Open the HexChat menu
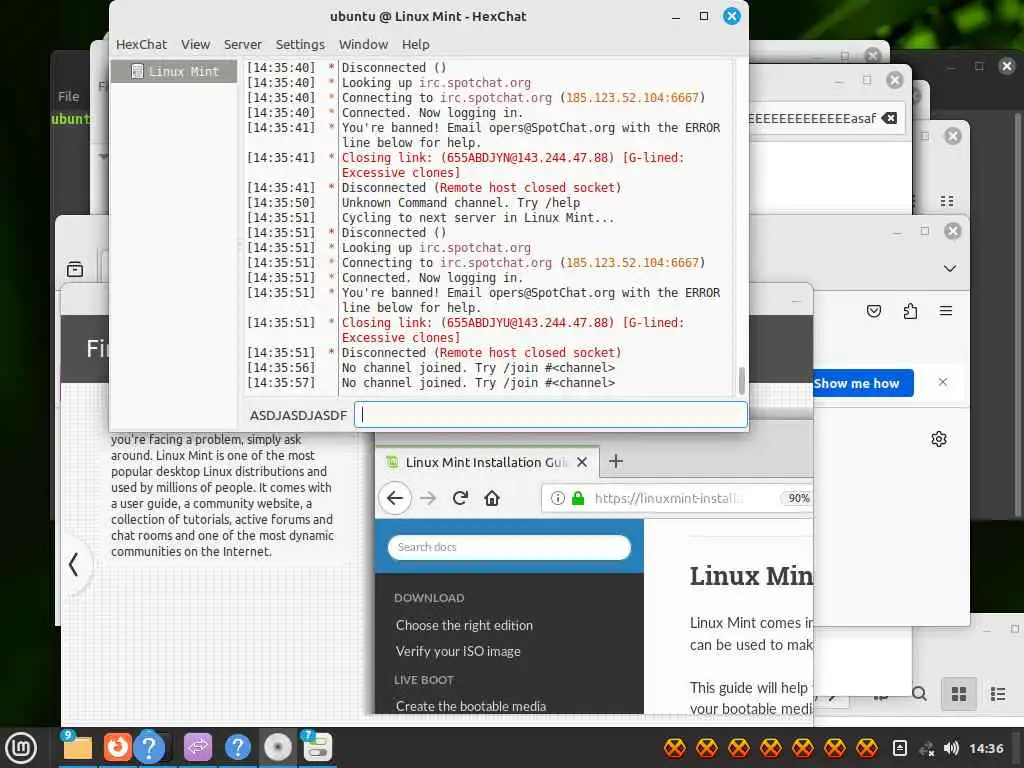Image resolution: width=1024 pixels, height=768 pixels. (x=141, y=44)
